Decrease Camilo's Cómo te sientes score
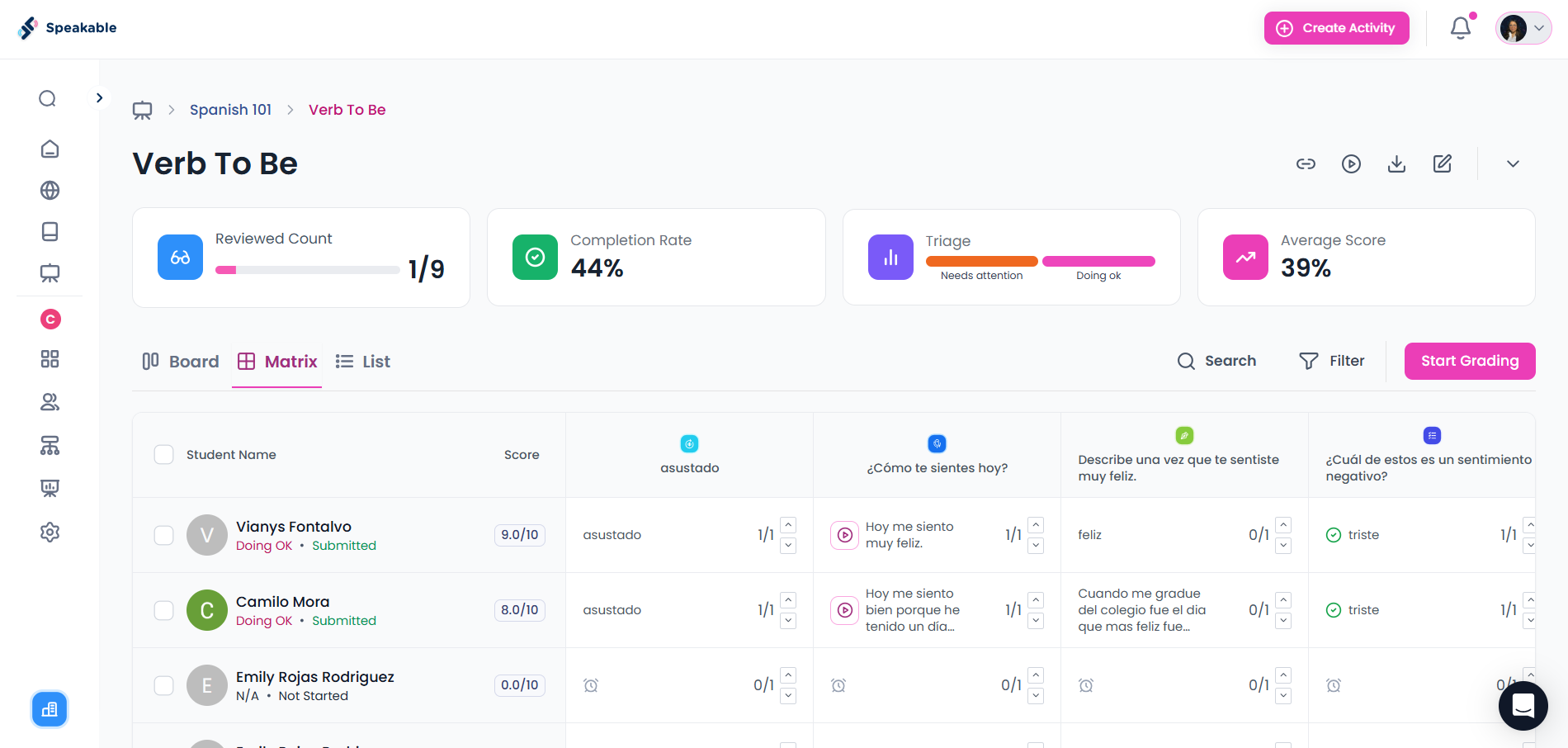The height and width of the screenshot is (748, 1568). coord(1036,620)
